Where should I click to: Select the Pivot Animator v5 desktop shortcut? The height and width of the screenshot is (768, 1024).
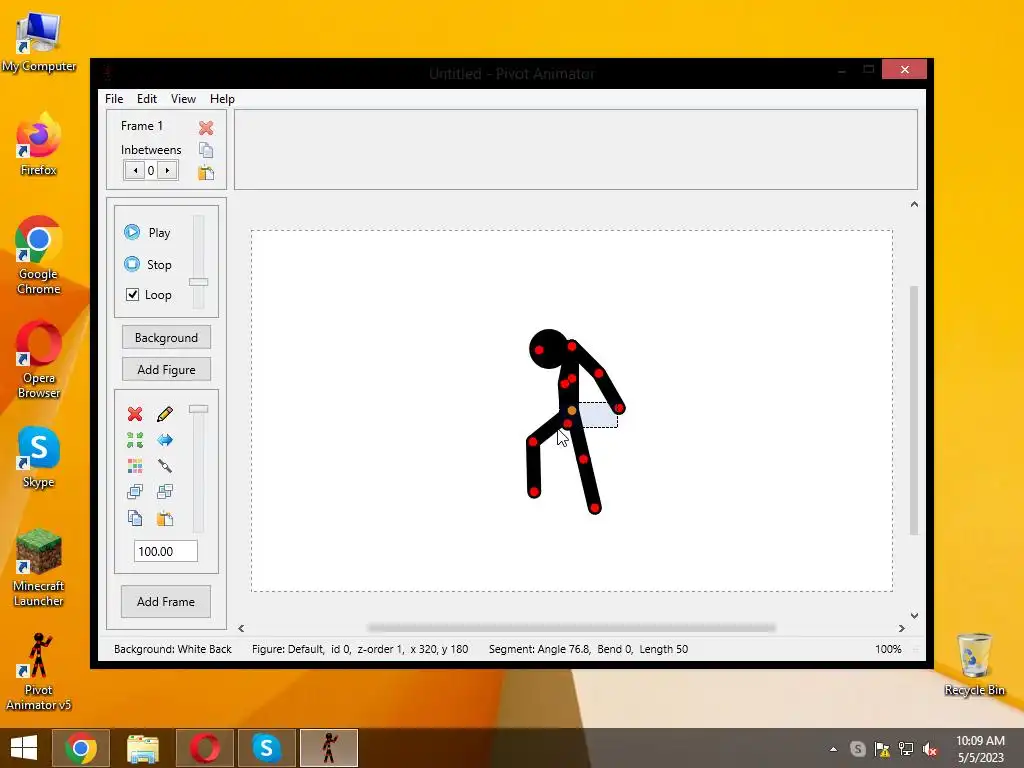click(39, 671)
